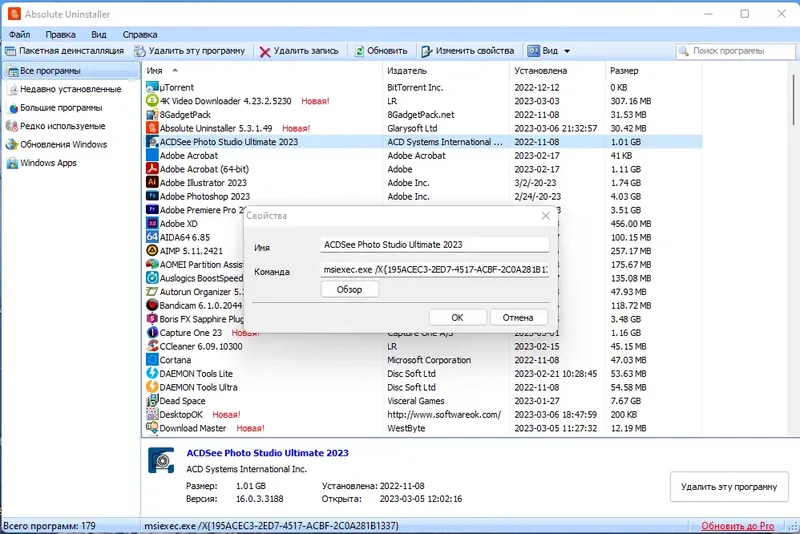Close the Свойства dialog
Screen dimensions: 800x534
(x=545, y=216)
